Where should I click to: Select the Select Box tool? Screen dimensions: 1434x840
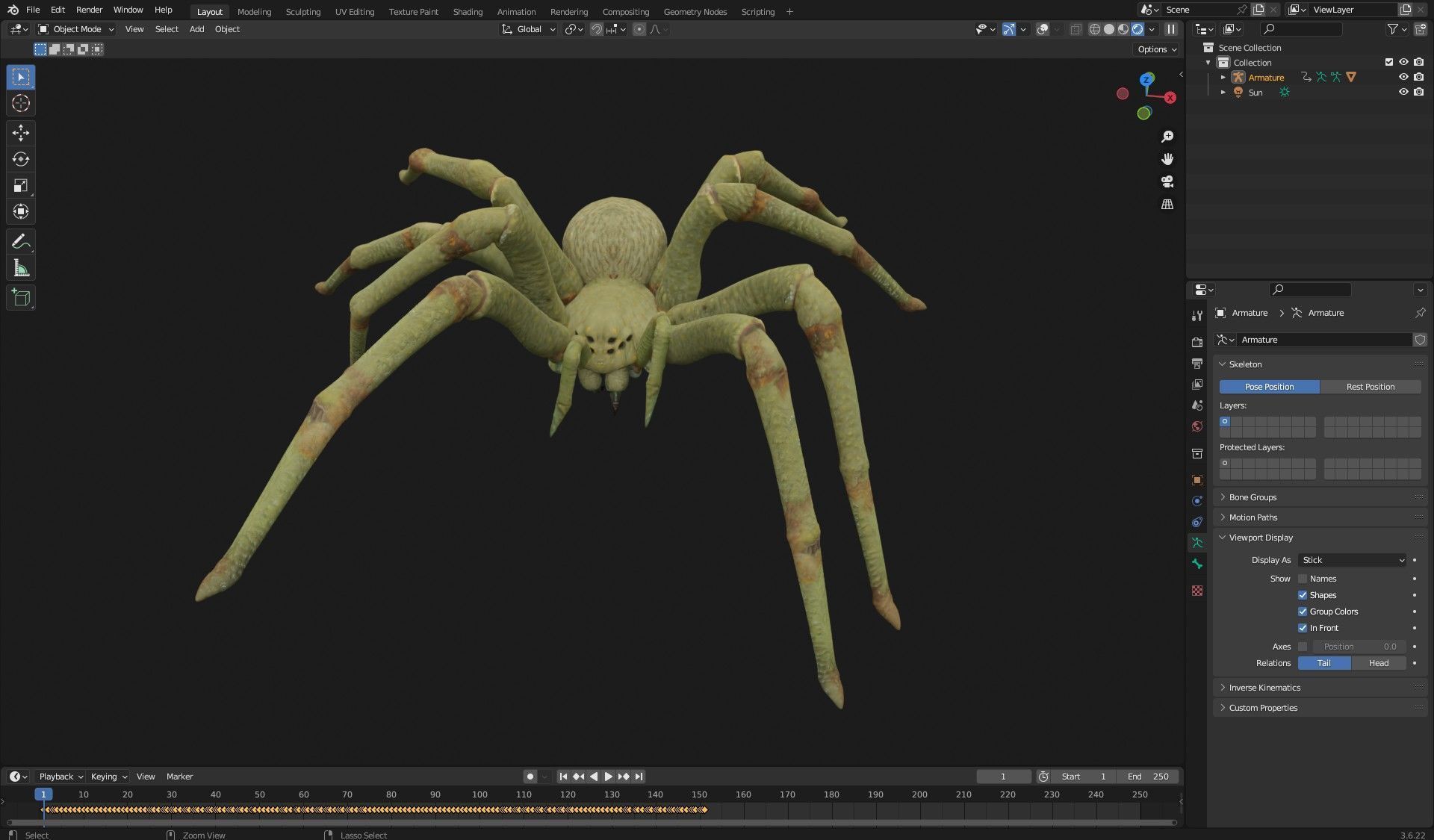tap(21, 77)
